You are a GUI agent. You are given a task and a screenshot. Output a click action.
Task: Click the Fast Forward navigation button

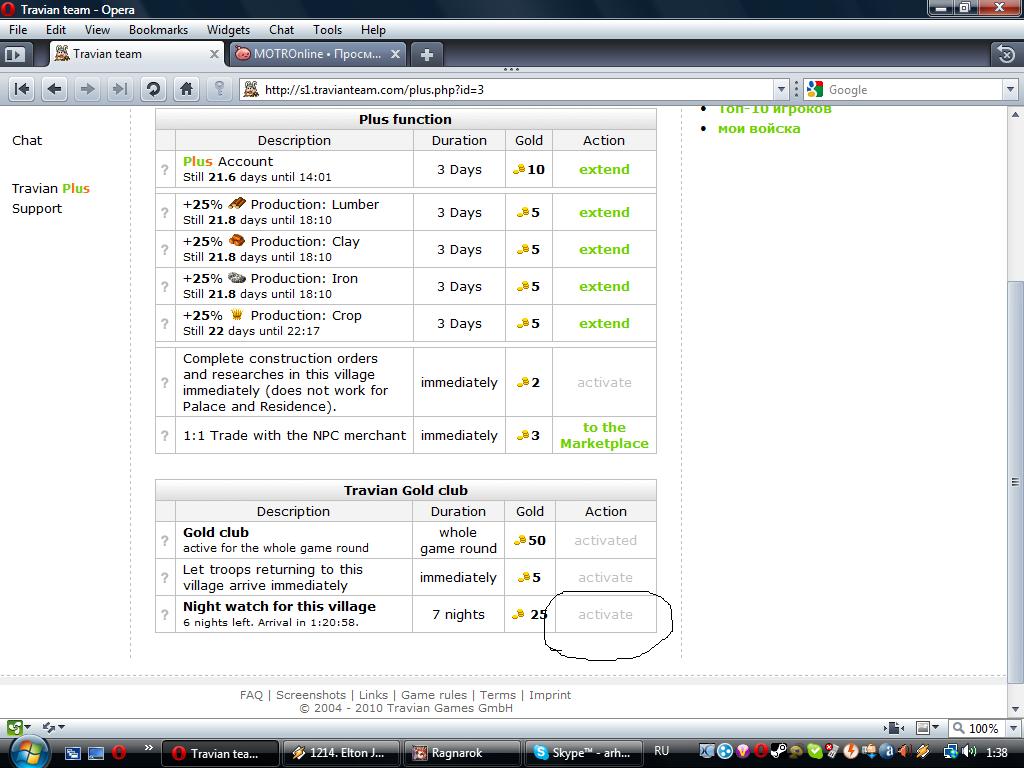point(120,89)
